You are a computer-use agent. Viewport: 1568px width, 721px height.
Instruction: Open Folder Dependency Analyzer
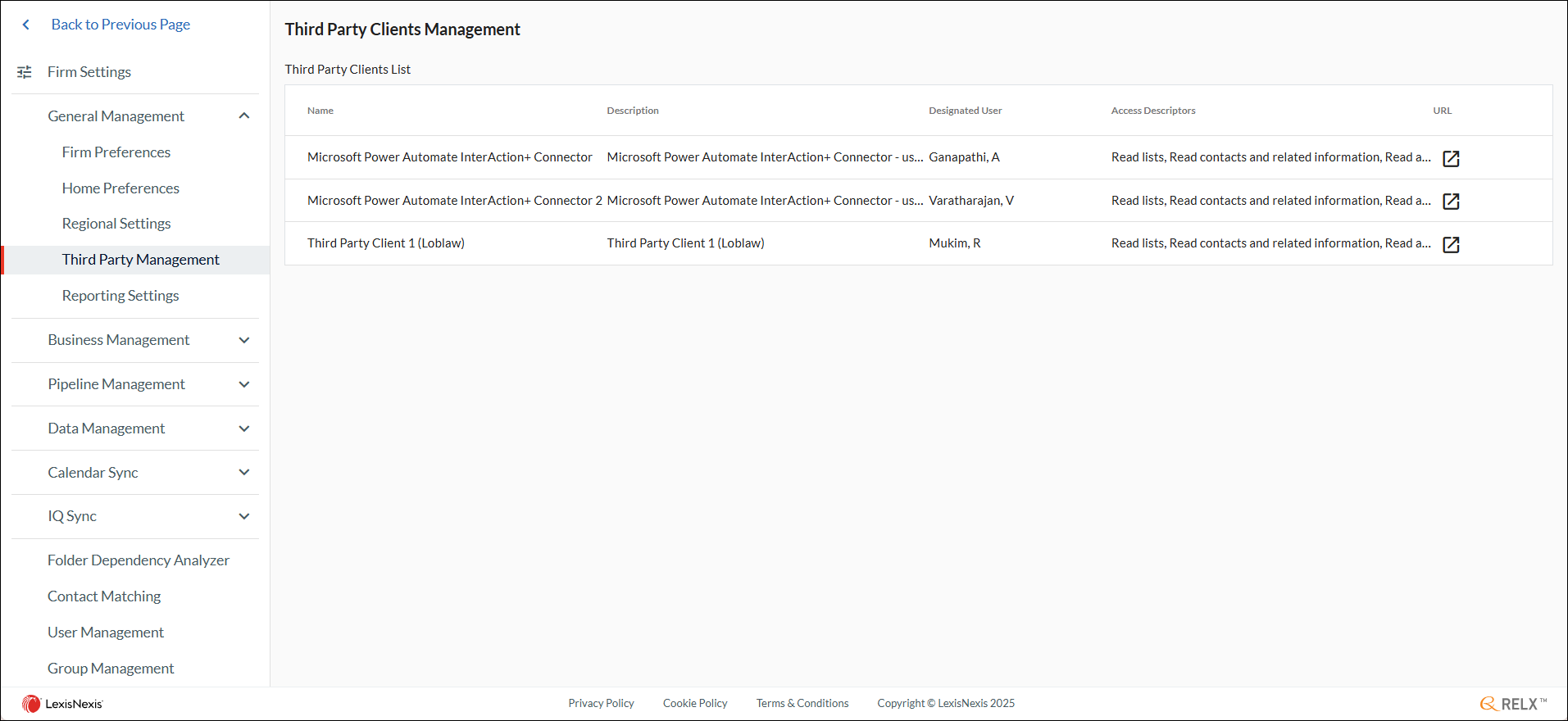139,560
